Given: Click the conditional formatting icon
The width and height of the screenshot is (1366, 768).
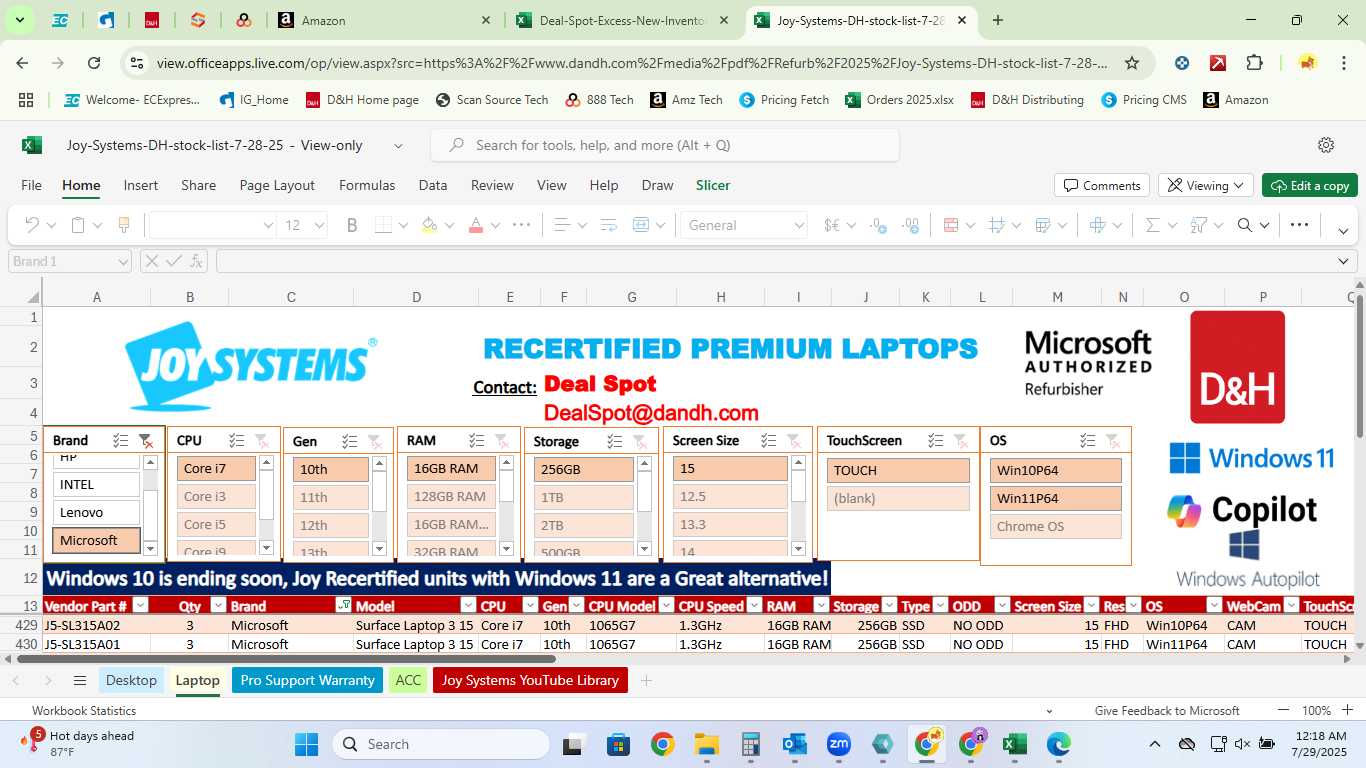Looking at the screenshot, I should pos(951,225).
